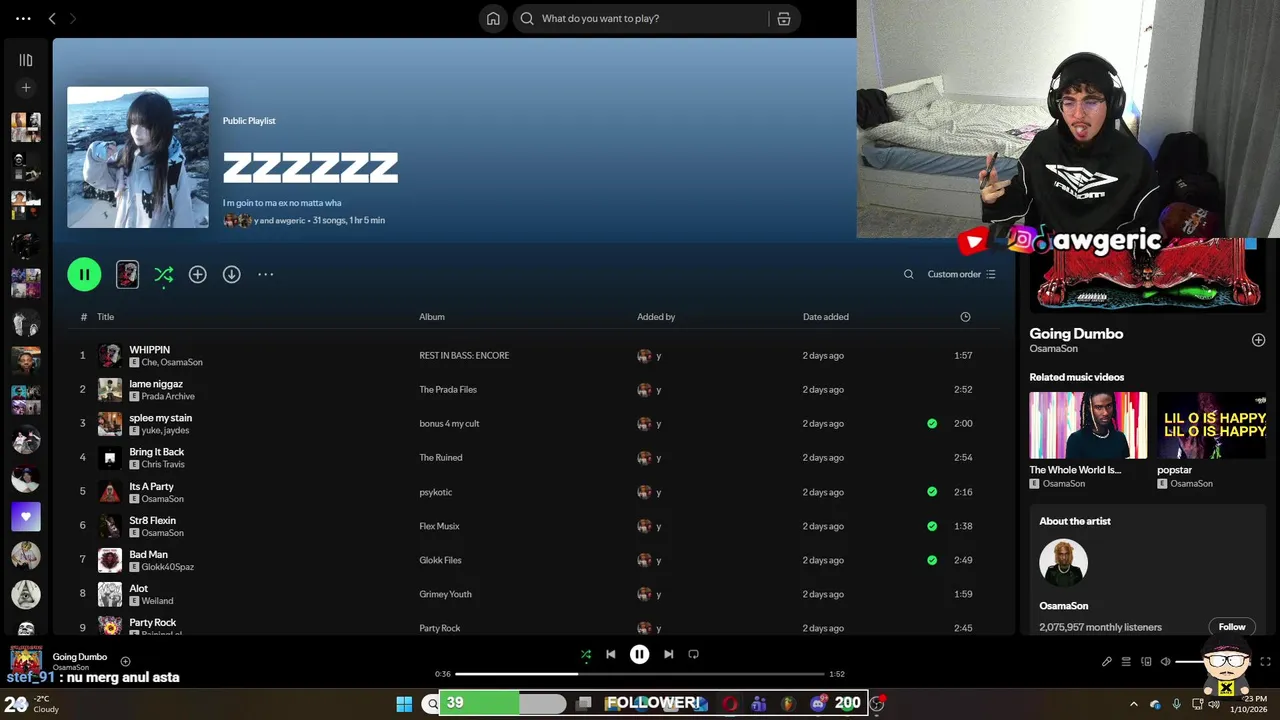The width and height of the screenshot is (1280, 720).
Task: Toggle saved checkmark for Its A Party
Action: 932,492
